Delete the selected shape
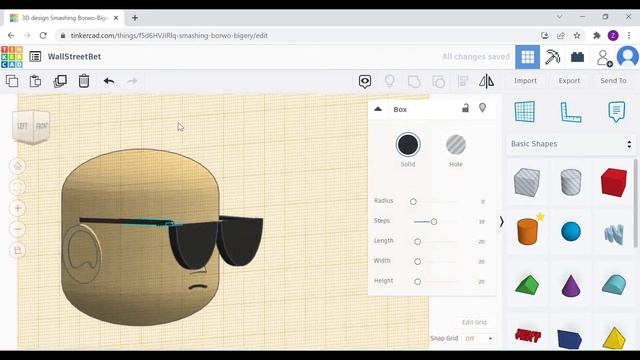 (x=84, y=81)
